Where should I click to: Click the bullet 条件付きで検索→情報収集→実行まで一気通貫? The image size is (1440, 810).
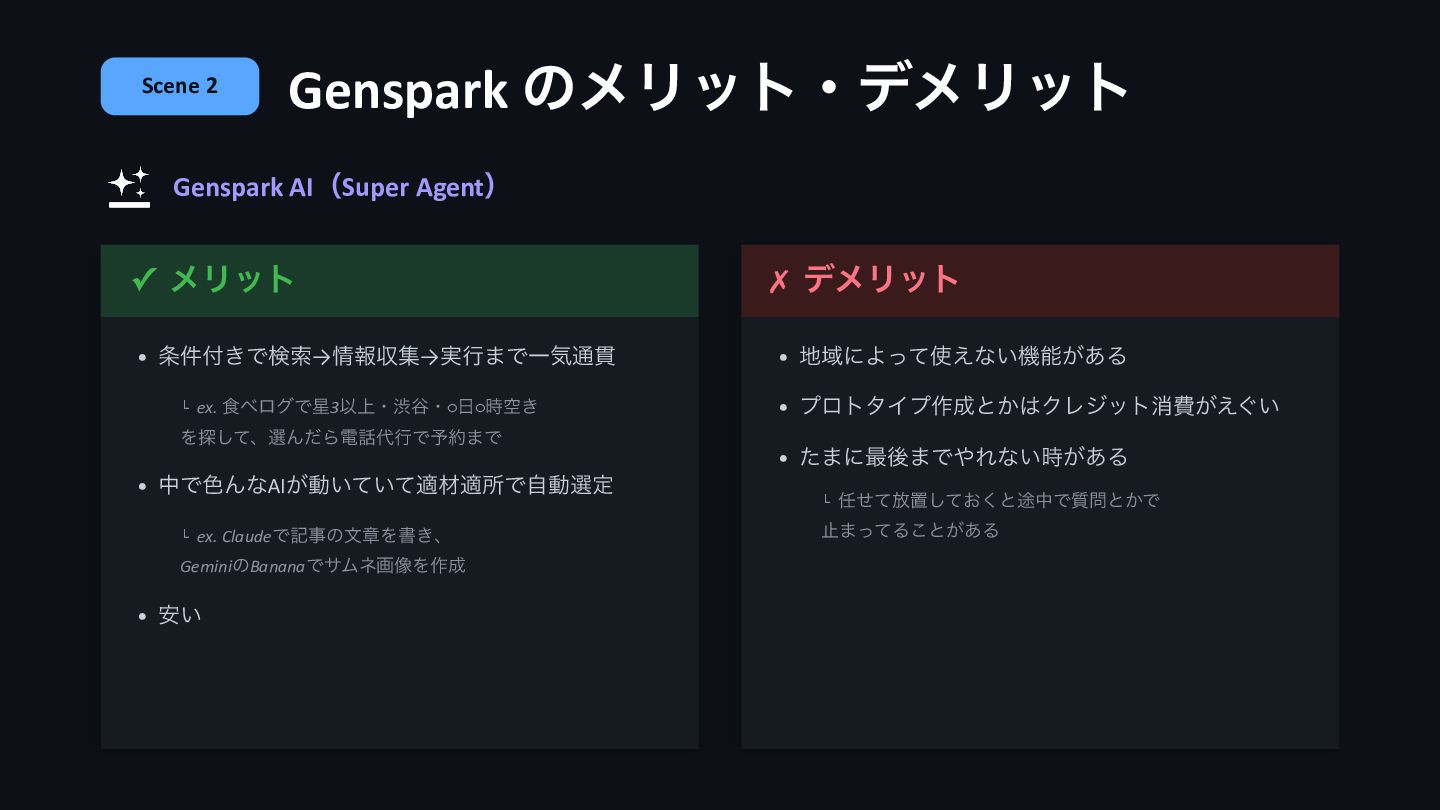(x=387, y=356)
